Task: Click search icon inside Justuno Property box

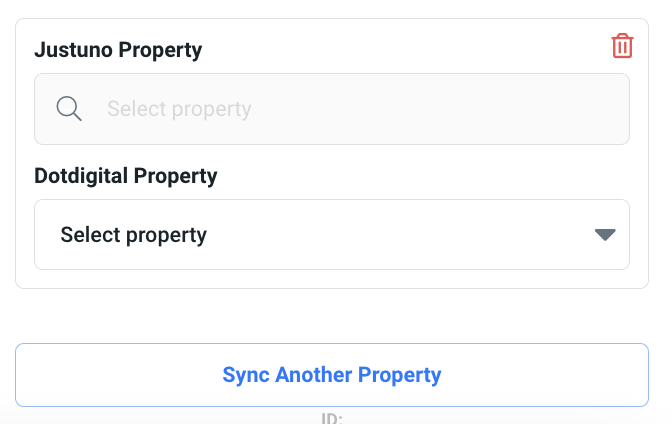Action: point(69,108)
